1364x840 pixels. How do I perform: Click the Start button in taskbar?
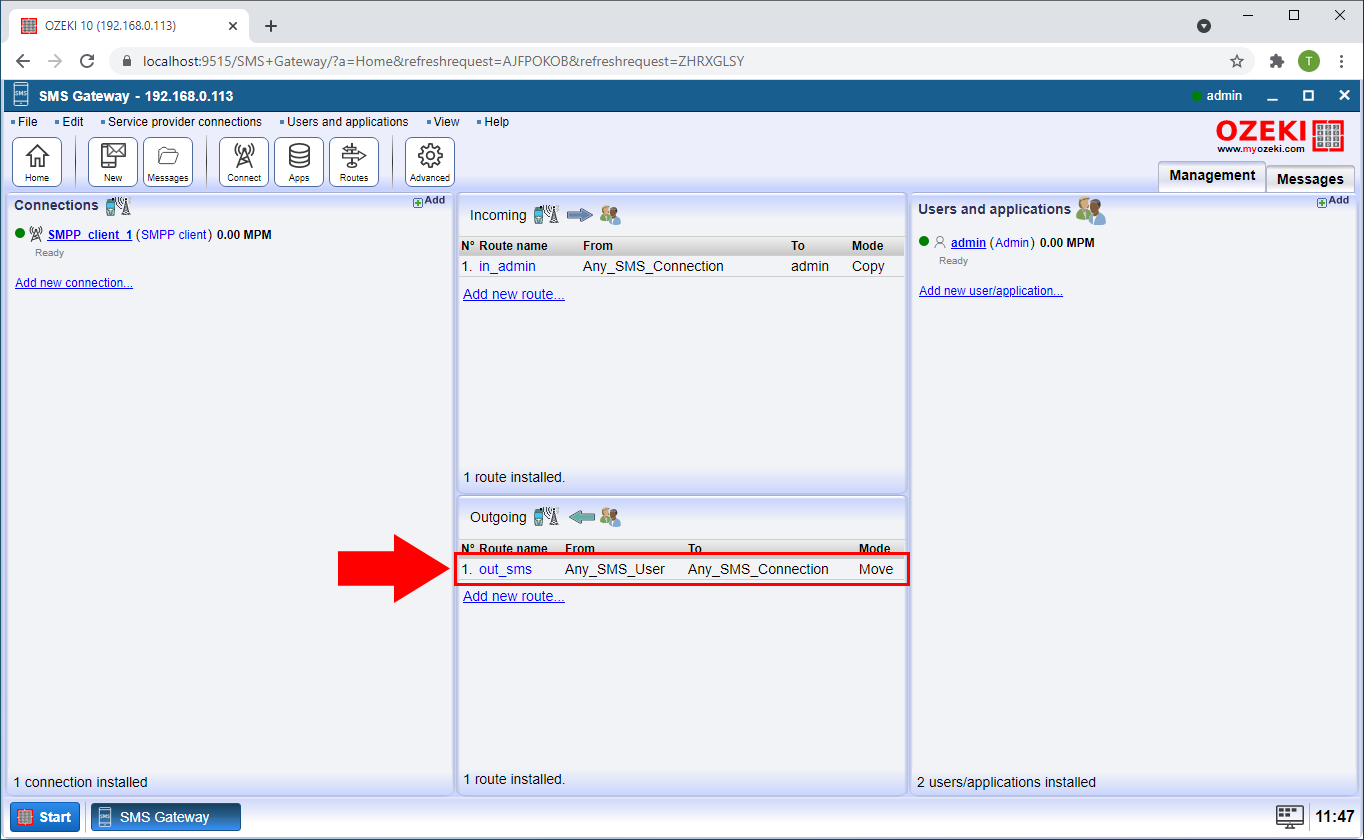(45, 817)
